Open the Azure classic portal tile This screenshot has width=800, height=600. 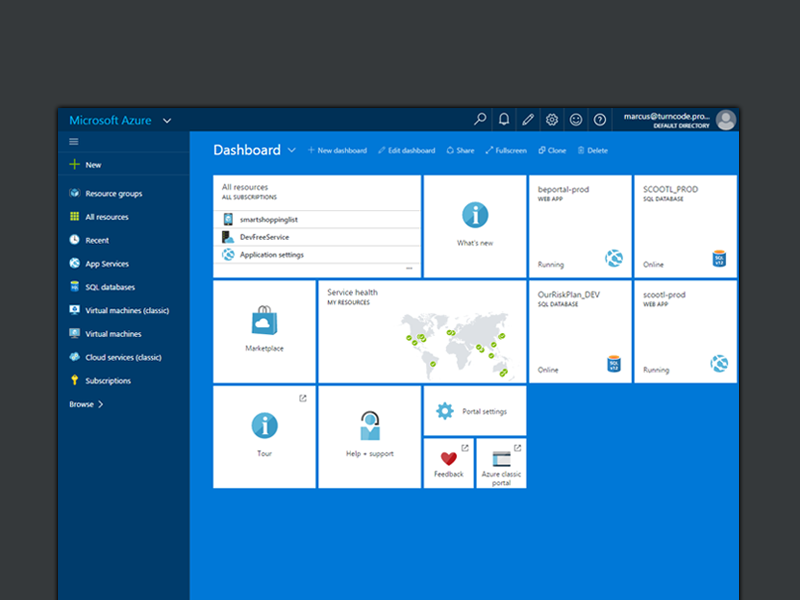pos(502,463)
